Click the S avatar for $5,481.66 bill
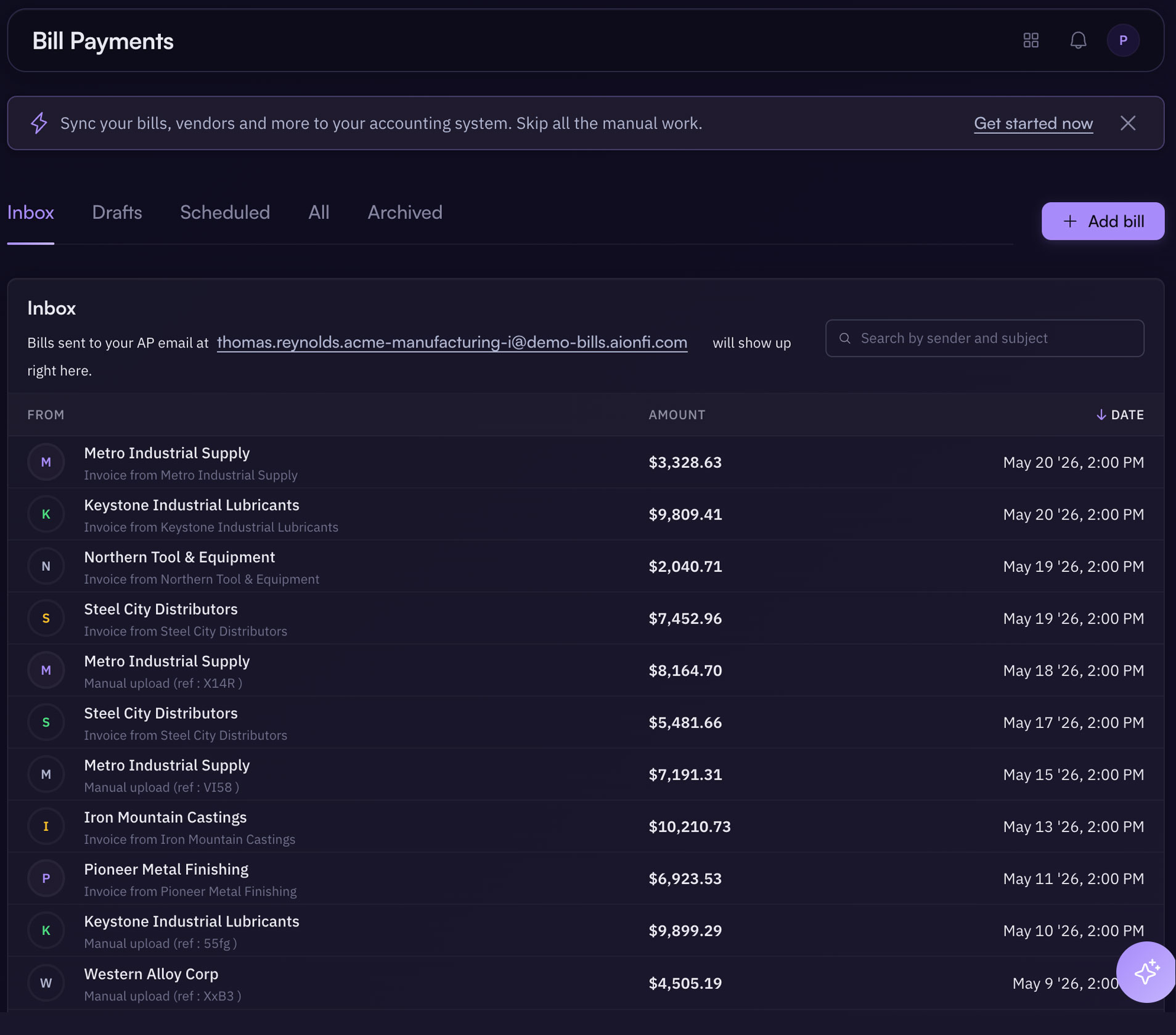 pyautogui.click(x=46, y=722)
